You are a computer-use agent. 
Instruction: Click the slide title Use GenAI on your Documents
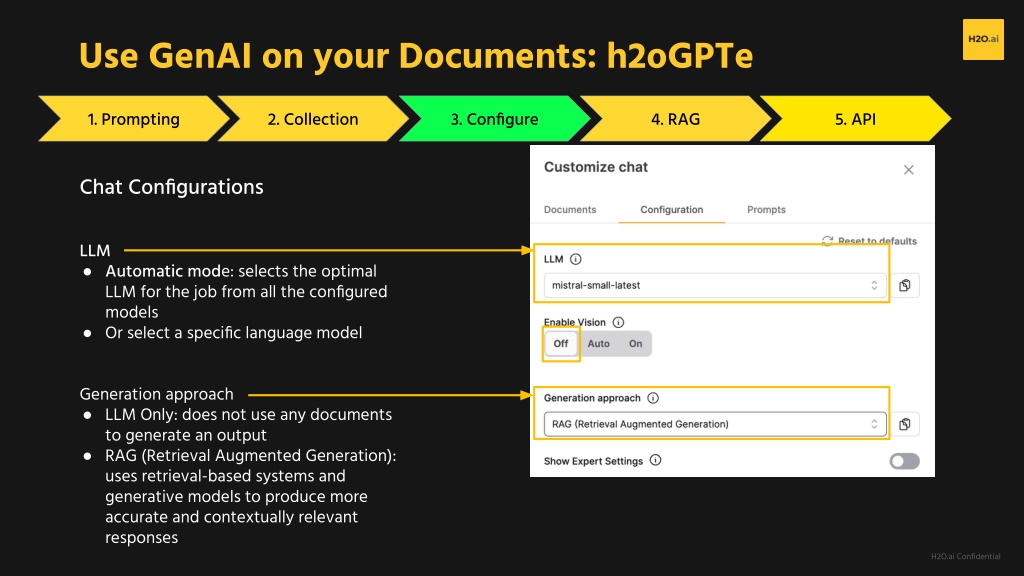pos(416,56)
